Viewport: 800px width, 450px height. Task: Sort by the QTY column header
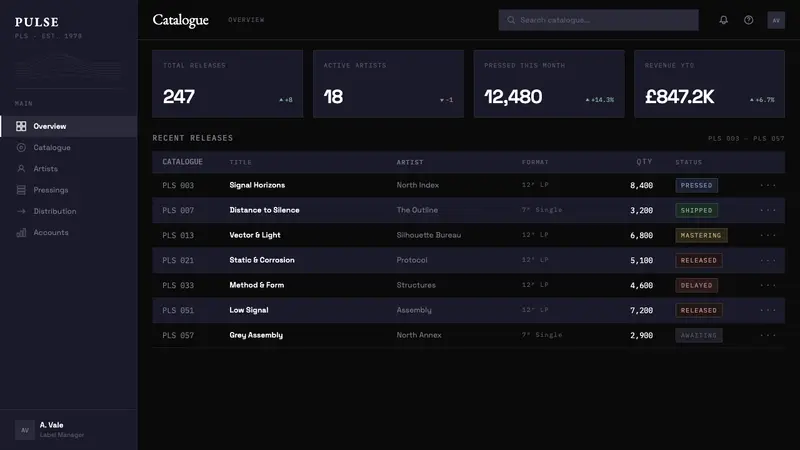pos(644,162)
